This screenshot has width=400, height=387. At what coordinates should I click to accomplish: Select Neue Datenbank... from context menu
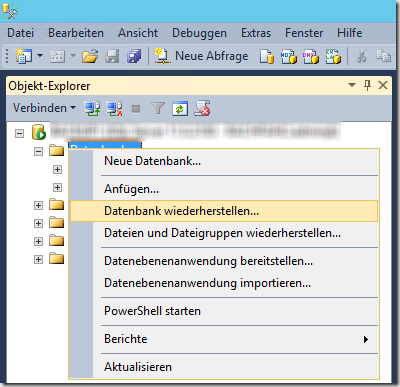(224, 161)
